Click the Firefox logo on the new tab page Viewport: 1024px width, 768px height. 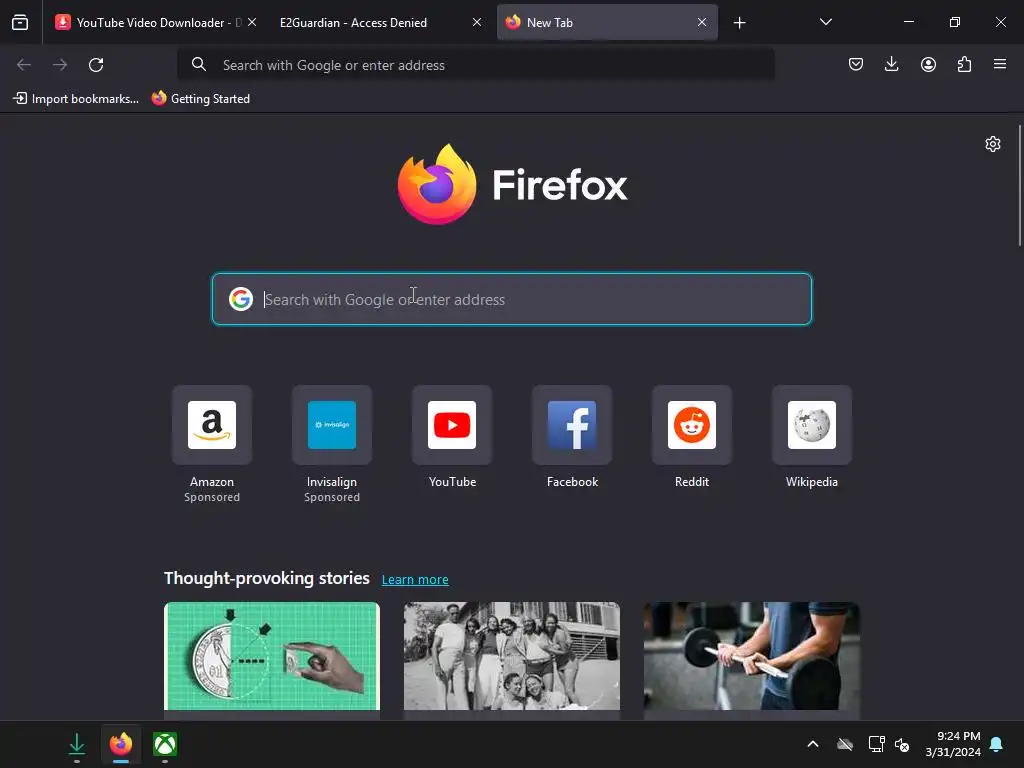click(512, 184)
